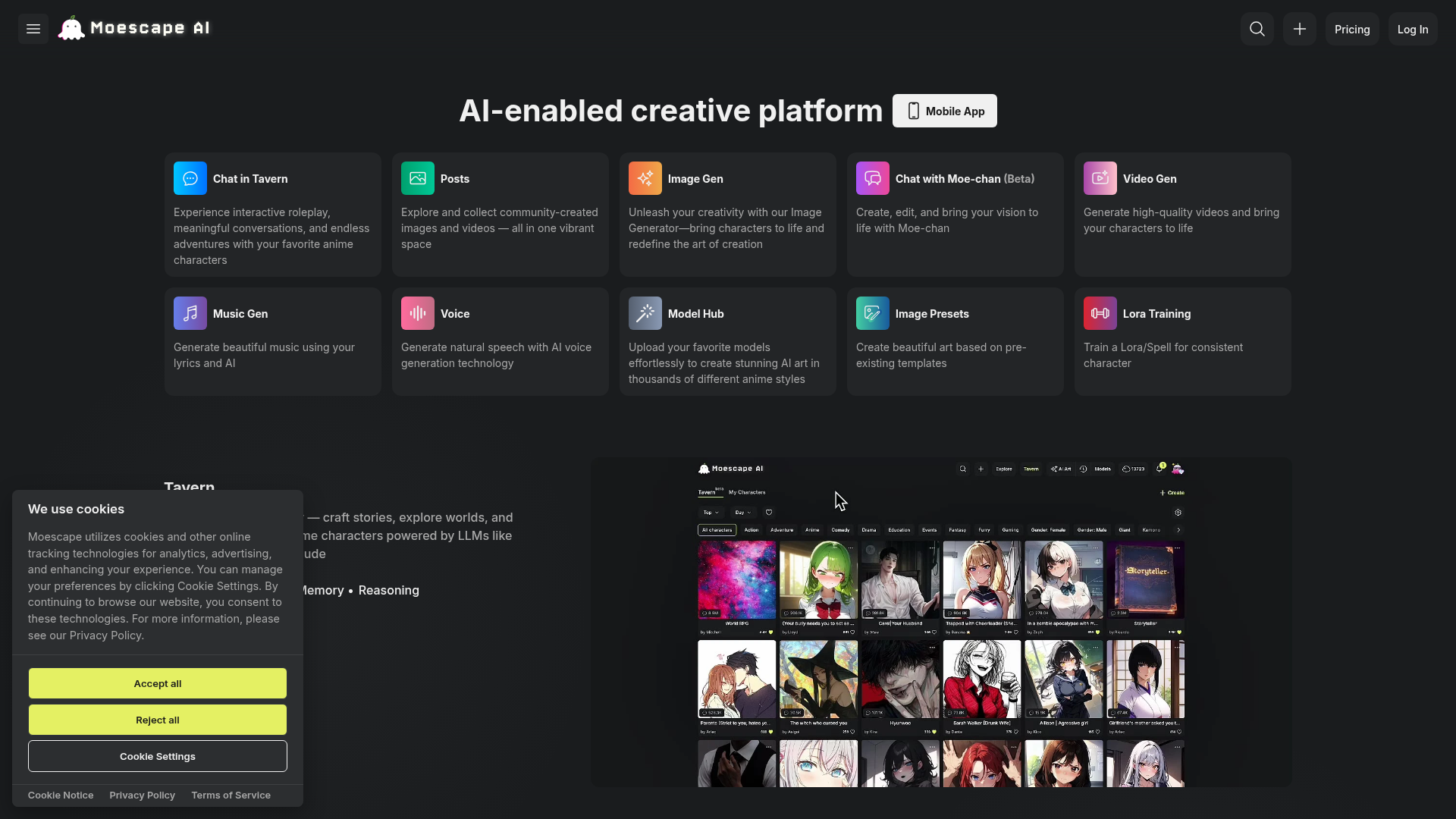
Task: Open the Privacy Policy footer link
Action: 142,795
